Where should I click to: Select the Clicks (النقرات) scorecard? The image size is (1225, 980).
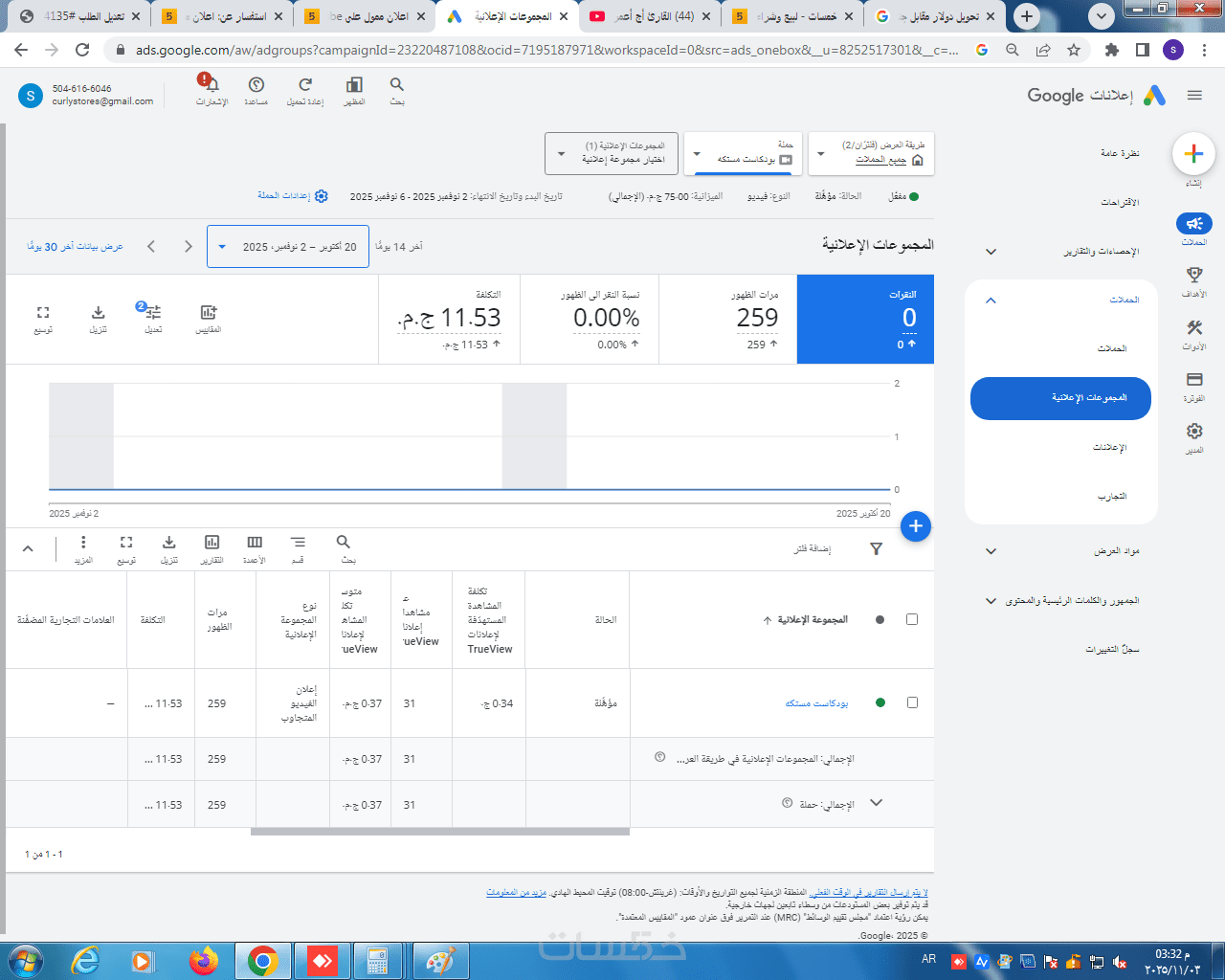click(x=865, y=320)
